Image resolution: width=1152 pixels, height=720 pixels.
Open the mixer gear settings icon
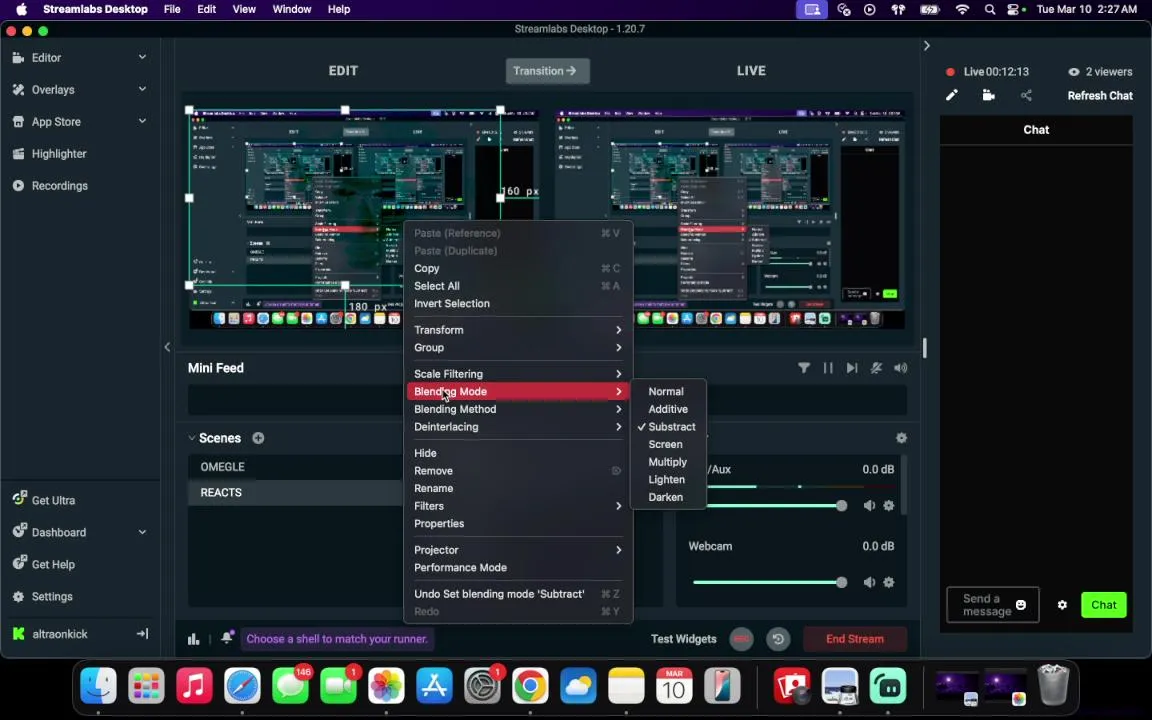pos(901,438)
